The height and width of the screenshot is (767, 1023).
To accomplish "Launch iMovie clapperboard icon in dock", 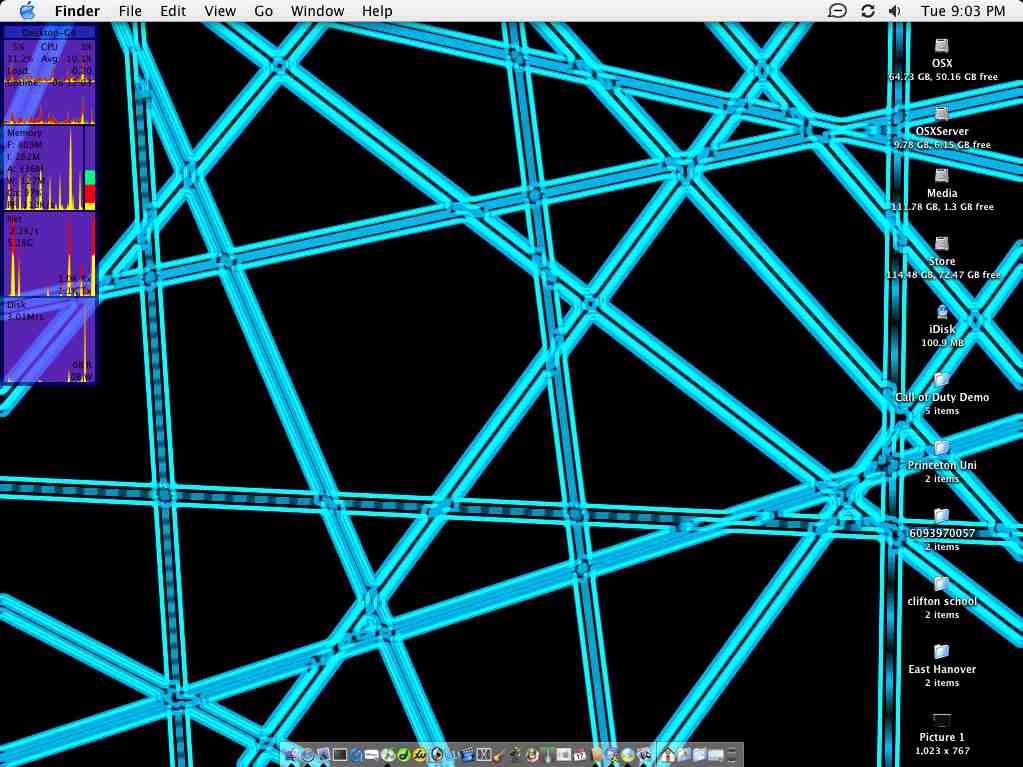I will coord(467,755).
